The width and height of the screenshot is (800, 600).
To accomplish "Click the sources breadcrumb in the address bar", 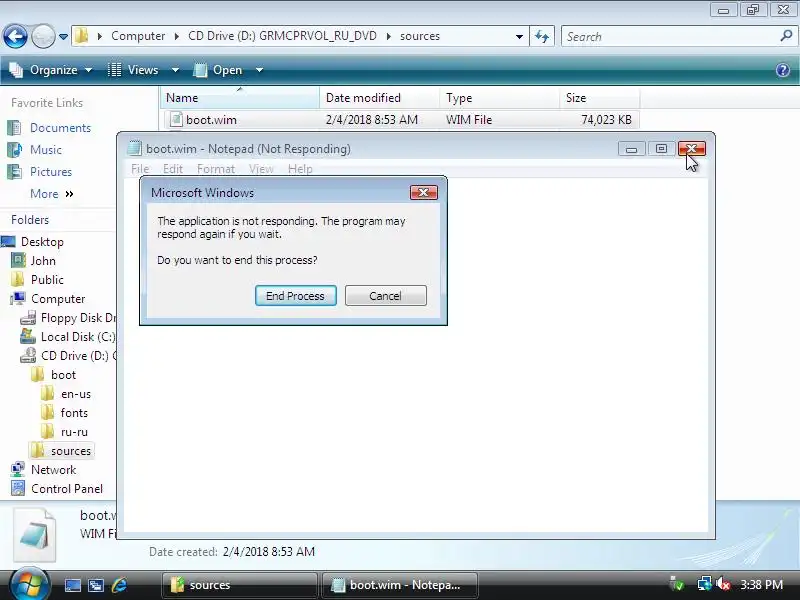I will tap(420, 36).
